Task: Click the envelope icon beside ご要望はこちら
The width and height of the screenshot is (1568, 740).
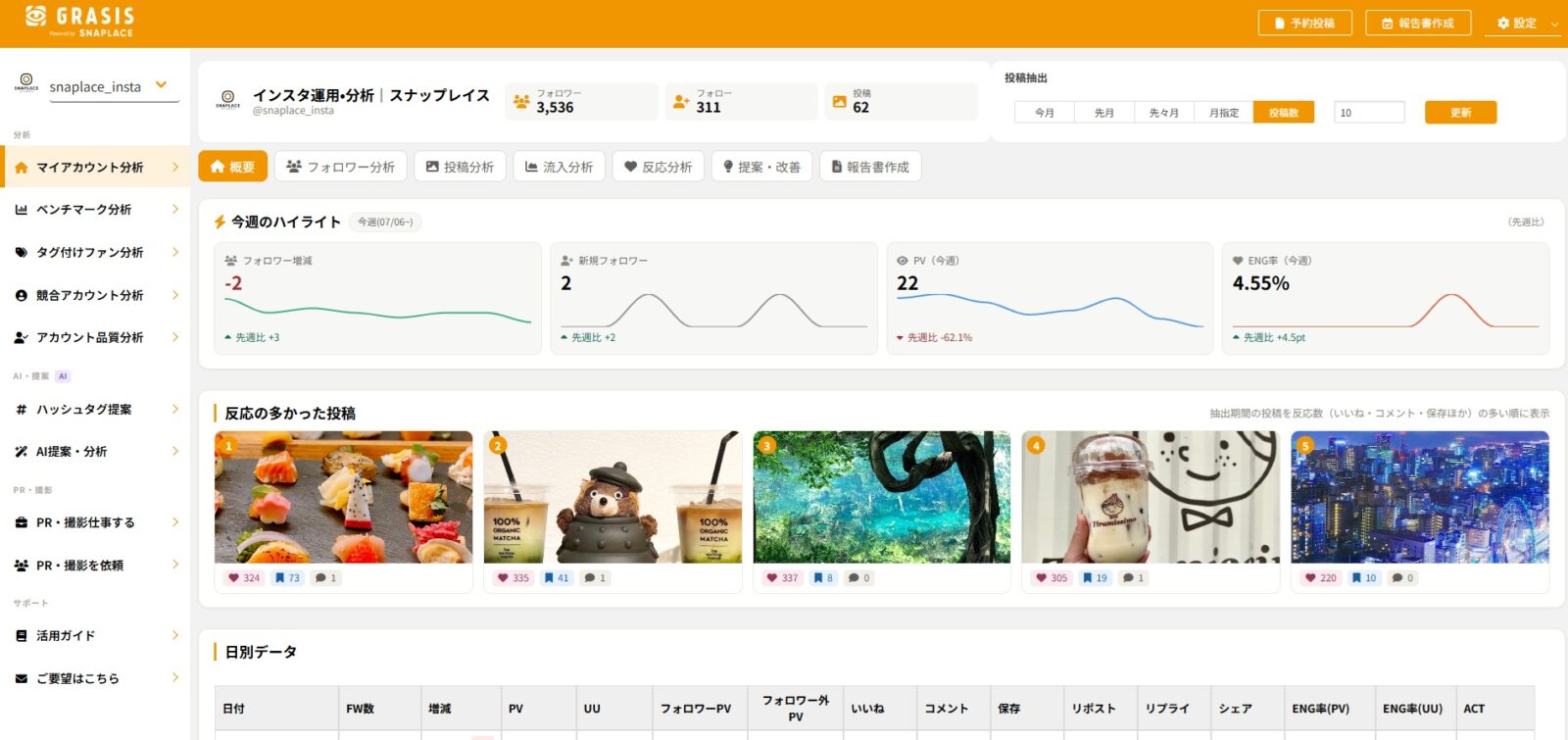Action: pyautogui.click(x=21, y=678)
